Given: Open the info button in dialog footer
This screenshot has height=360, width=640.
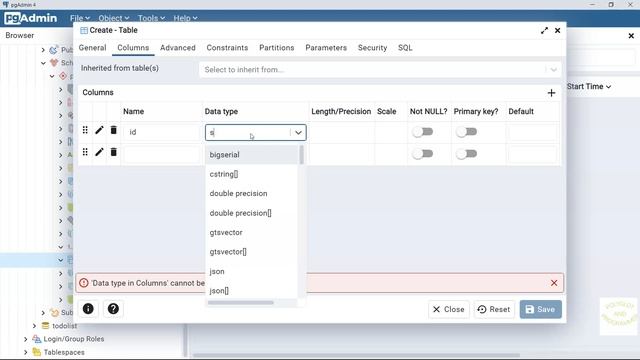Looking at the screenshot, I should (x=88, y=309).
